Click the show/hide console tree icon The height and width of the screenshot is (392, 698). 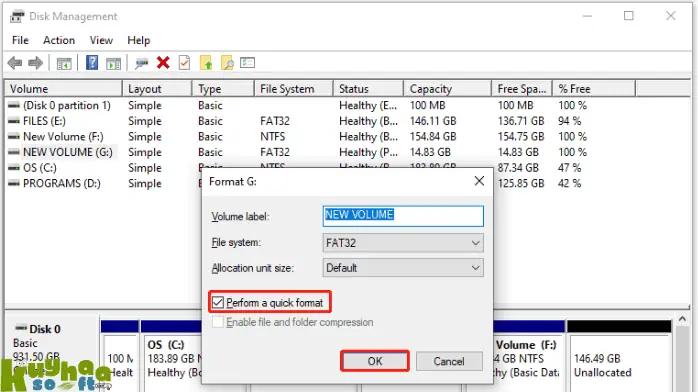[64, 64]
